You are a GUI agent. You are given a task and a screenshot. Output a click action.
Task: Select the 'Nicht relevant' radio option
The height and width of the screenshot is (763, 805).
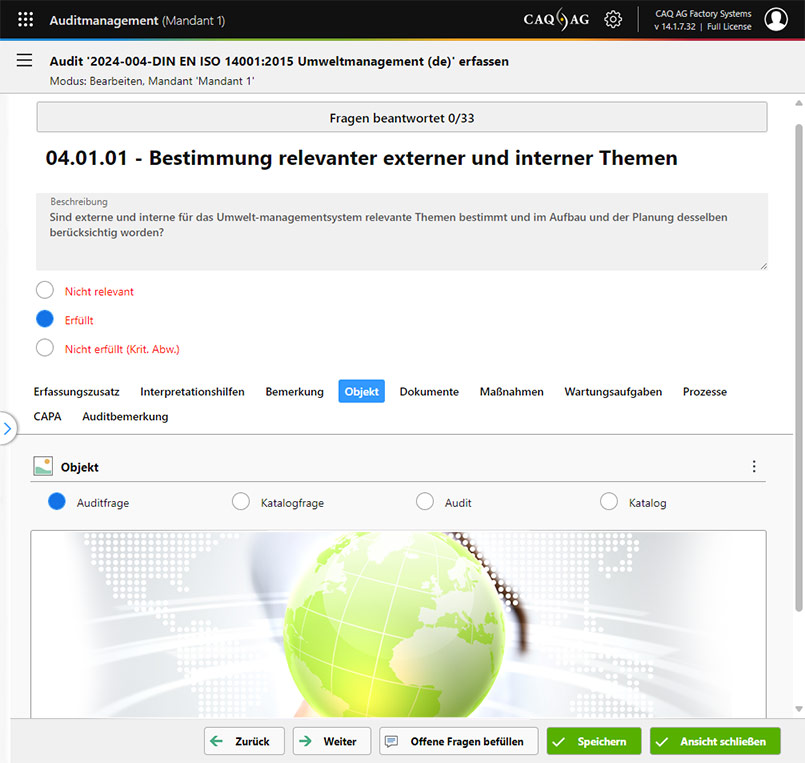45,291
